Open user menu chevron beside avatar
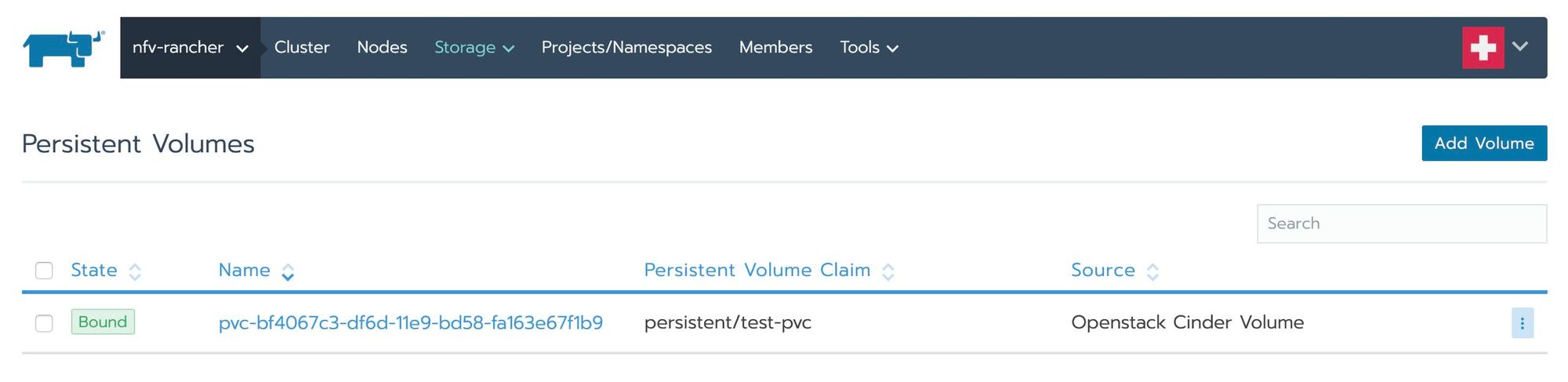This screenshot has width=1568, height=382. tap(1520, 46)
